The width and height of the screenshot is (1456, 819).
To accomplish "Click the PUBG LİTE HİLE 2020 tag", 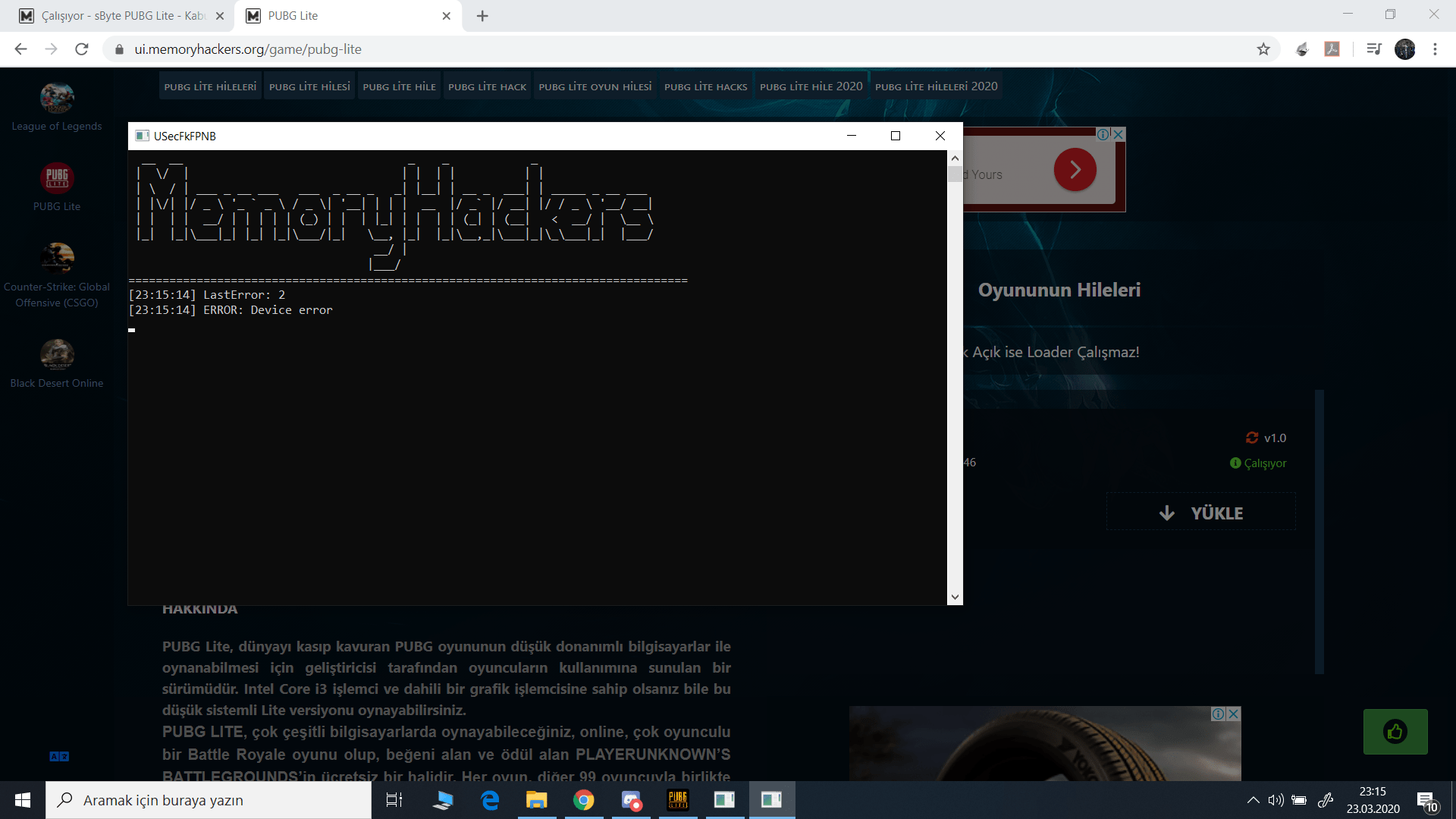I will coord(811,86).
